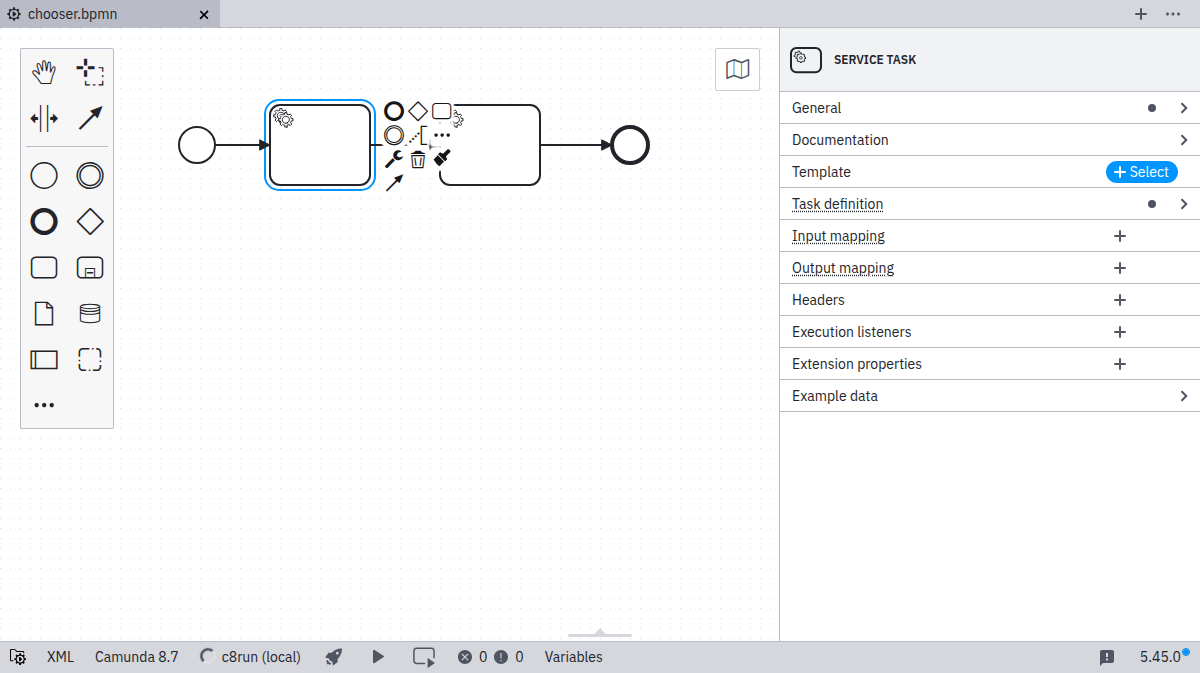
Task: Choose the create/remove space tool
Action: (44, 118)
